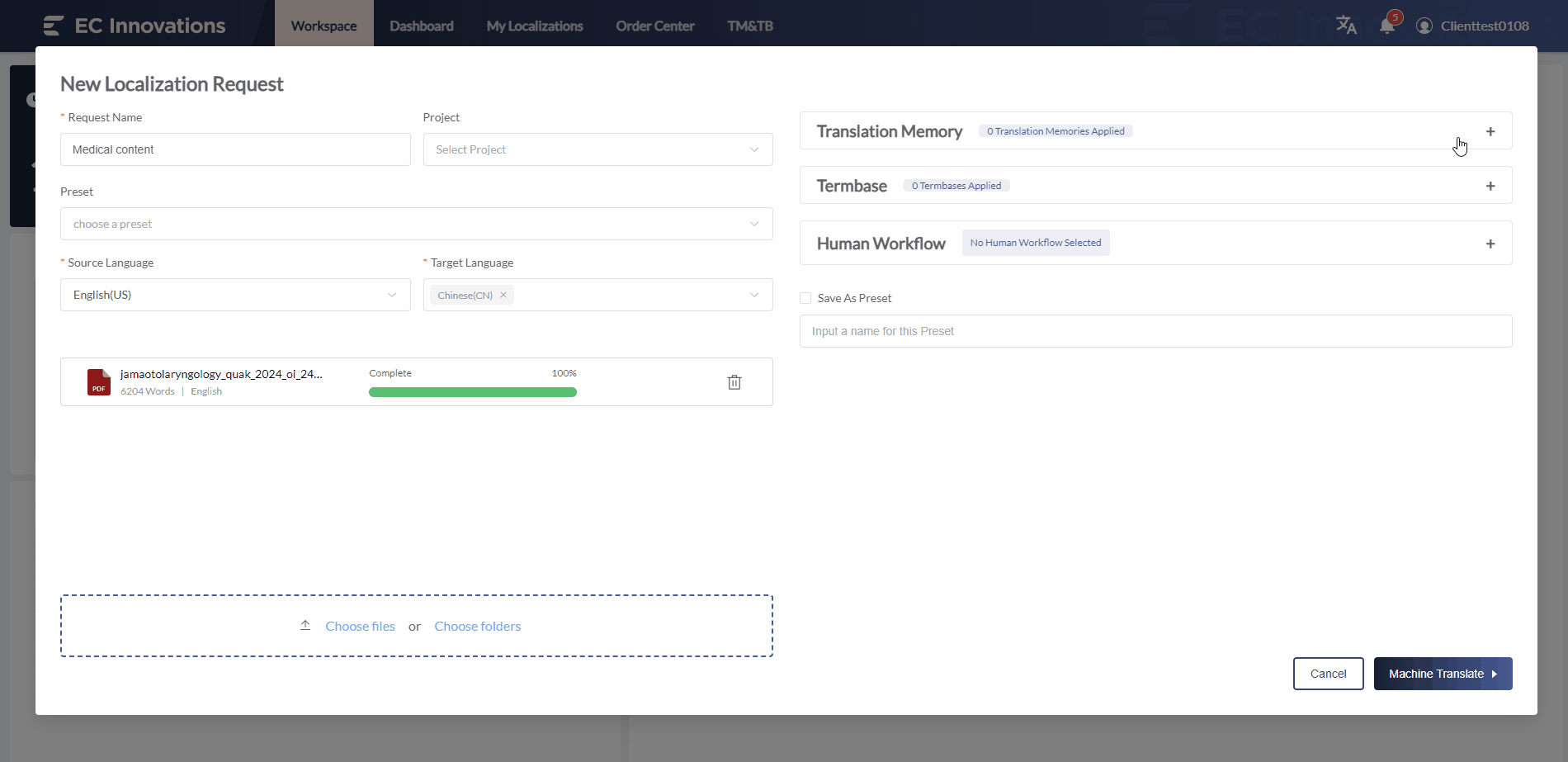Open the Source Language dropdown

point(235,295)
